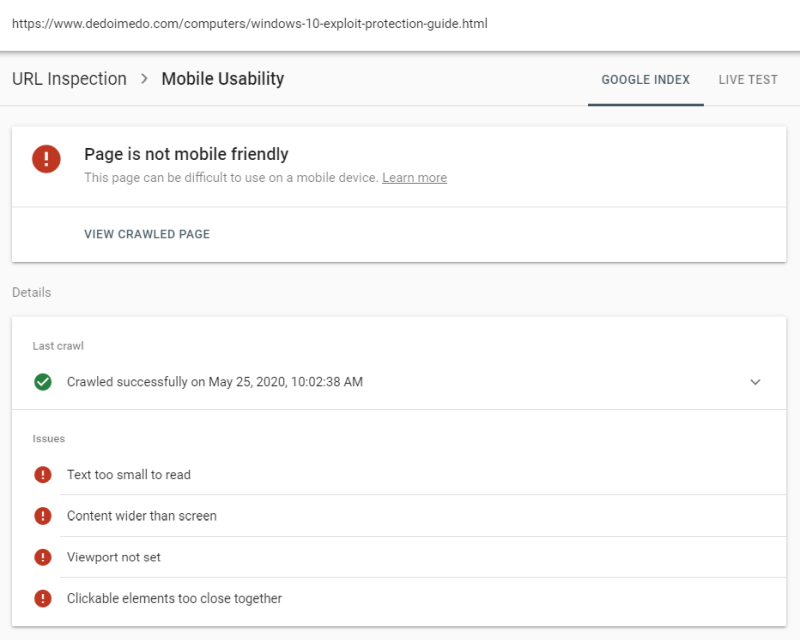Viewport: 800px width, 640px height.
Task: Open the 'Learn more' link
Action: pyautogui.click(x=414, y=177)
